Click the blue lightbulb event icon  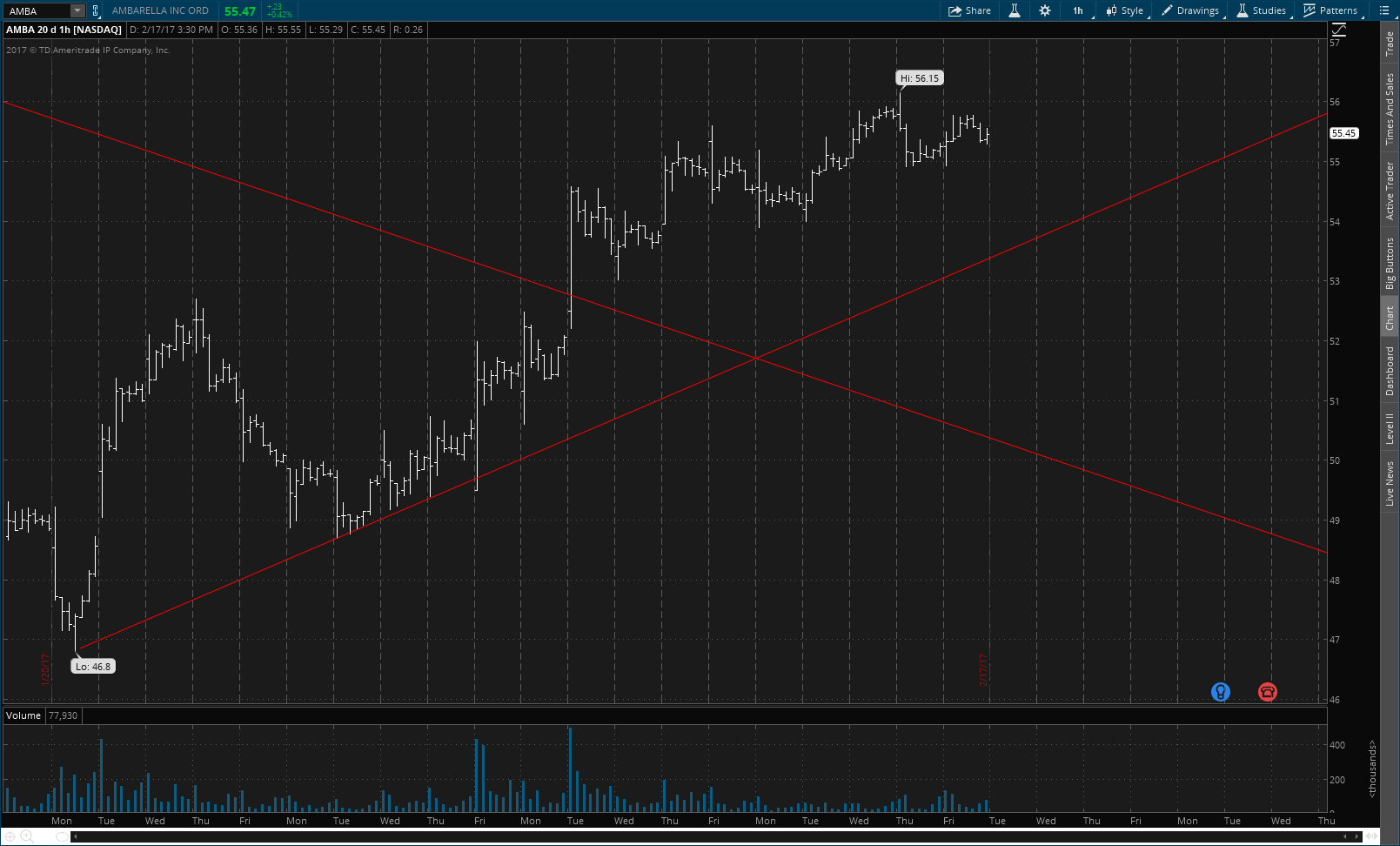point(1221,692)
